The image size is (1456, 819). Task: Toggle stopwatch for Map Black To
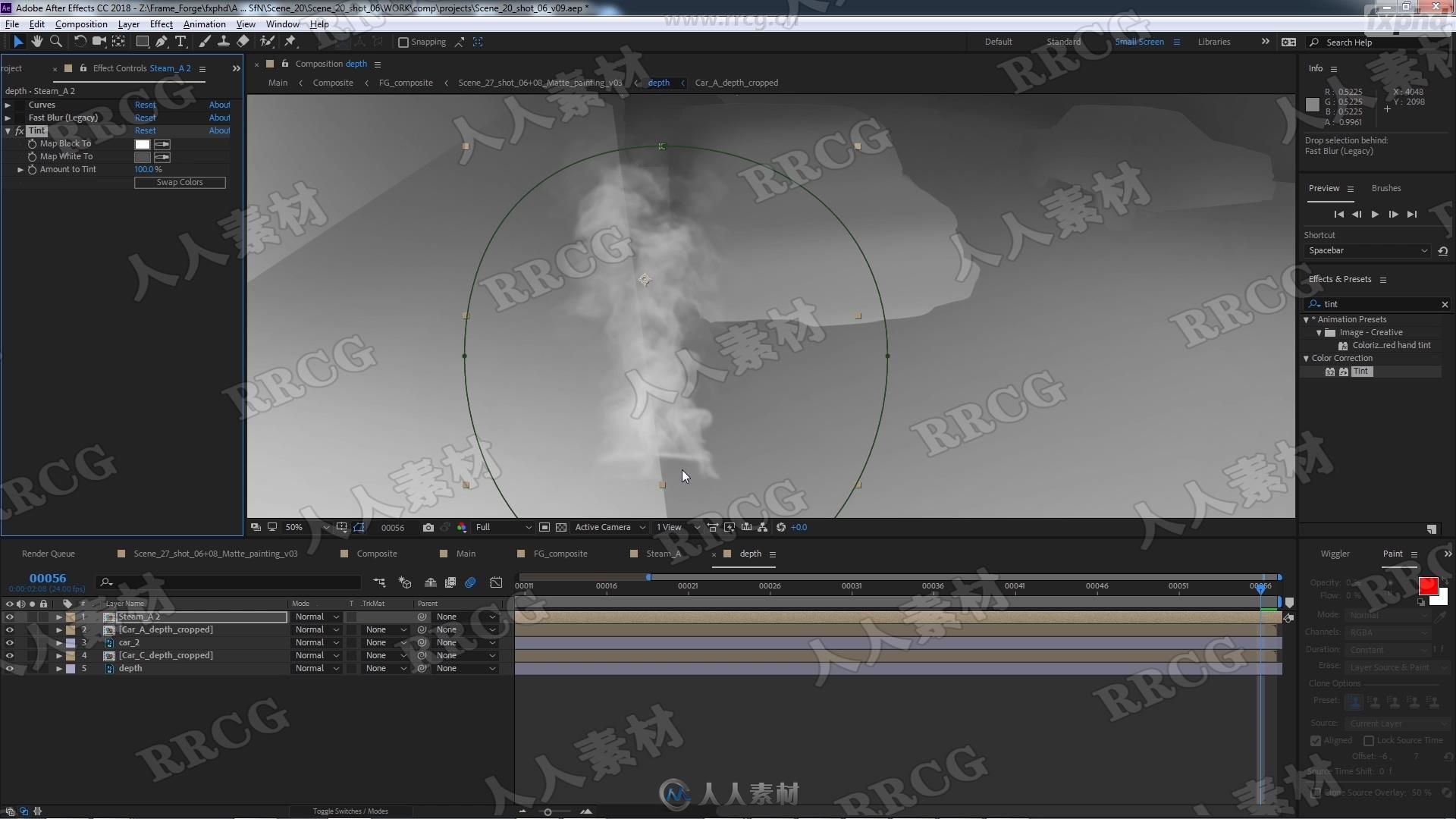click(x=32, y=144)
